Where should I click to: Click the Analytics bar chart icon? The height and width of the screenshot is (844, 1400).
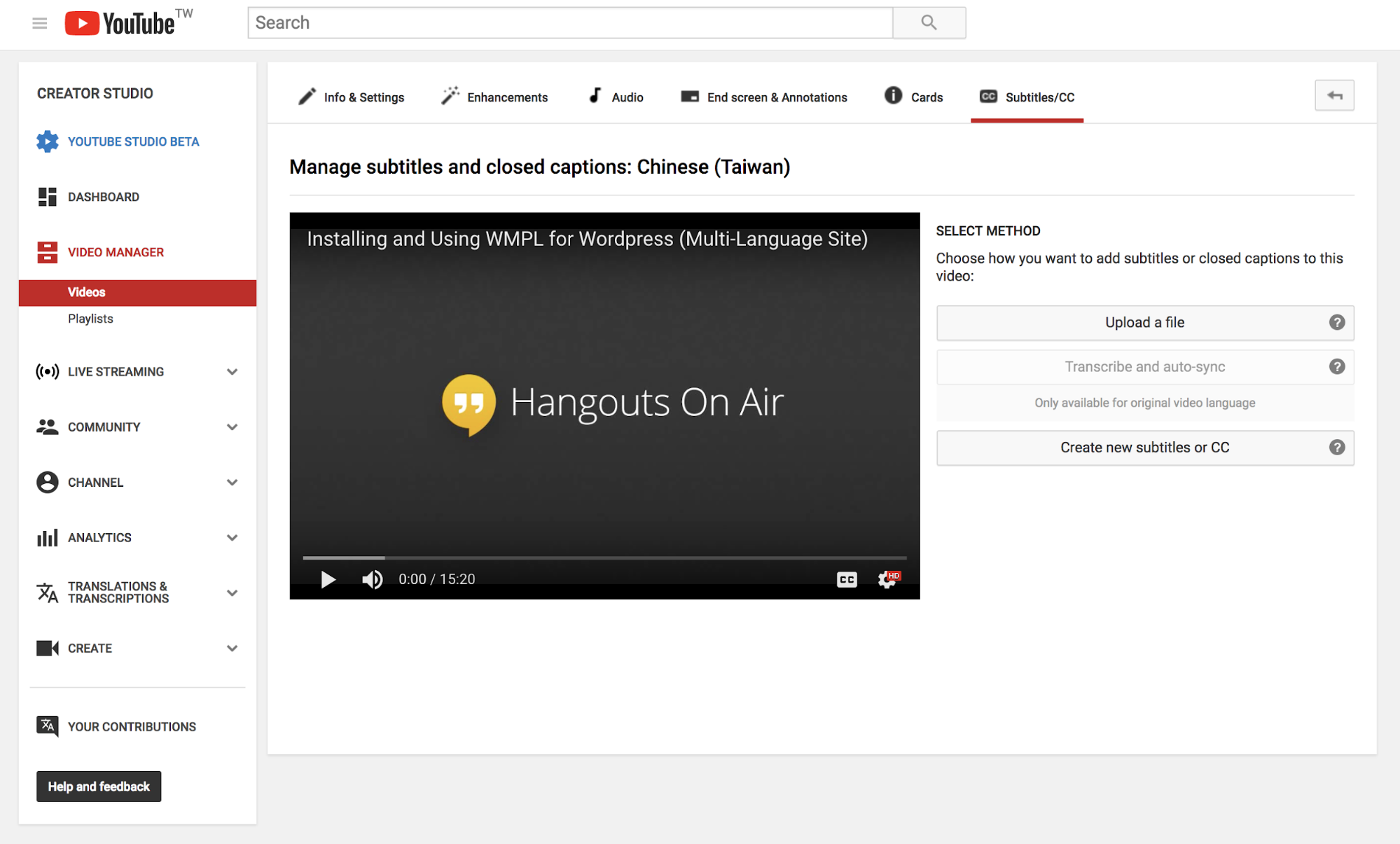[x=47, y=537]
